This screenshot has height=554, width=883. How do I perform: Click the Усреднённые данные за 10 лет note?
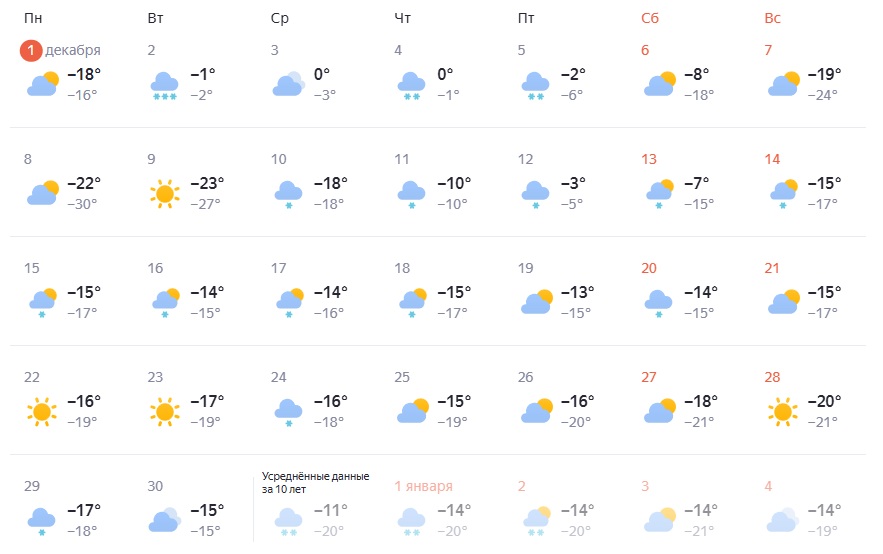coord(316,483)
